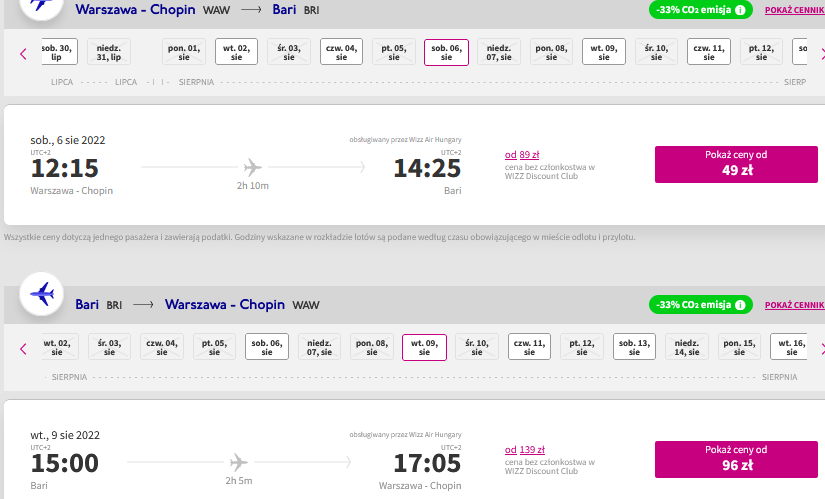
Task: Show later outbound dates with right arrow
Action: (x=822, y=53)
